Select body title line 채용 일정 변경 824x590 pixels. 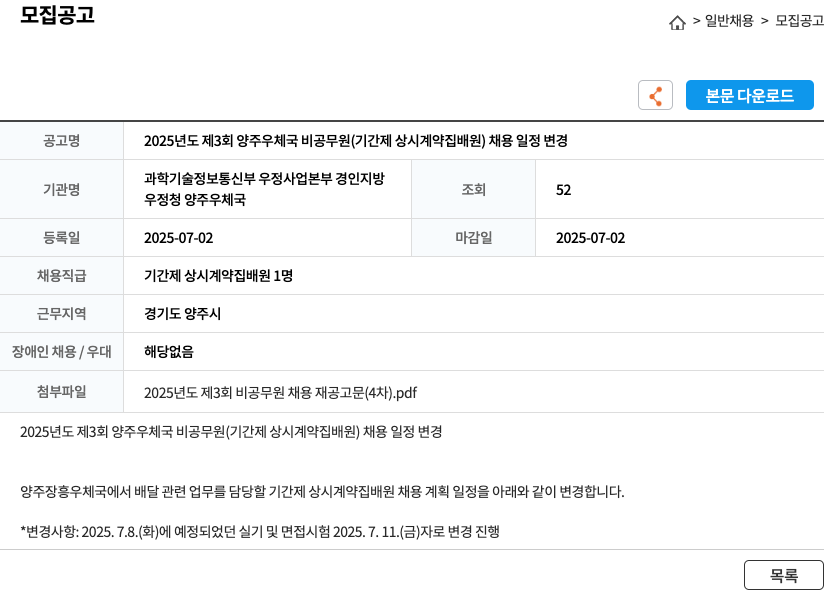click(x=231, y=432)
